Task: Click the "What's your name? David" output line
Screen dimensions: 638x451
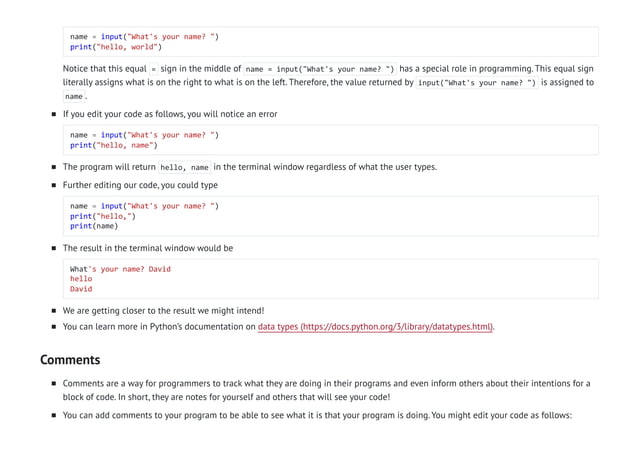Action: pyautogui.click(x=120, y=269)
